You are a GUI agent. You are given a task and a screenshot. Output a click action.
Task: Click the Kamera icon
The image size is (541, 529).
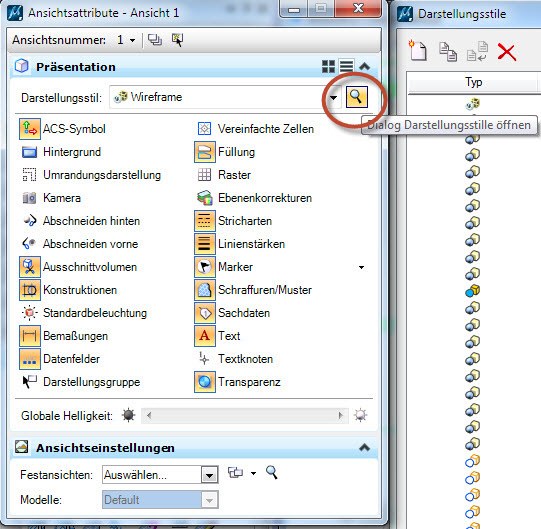(x=29, y=198)
